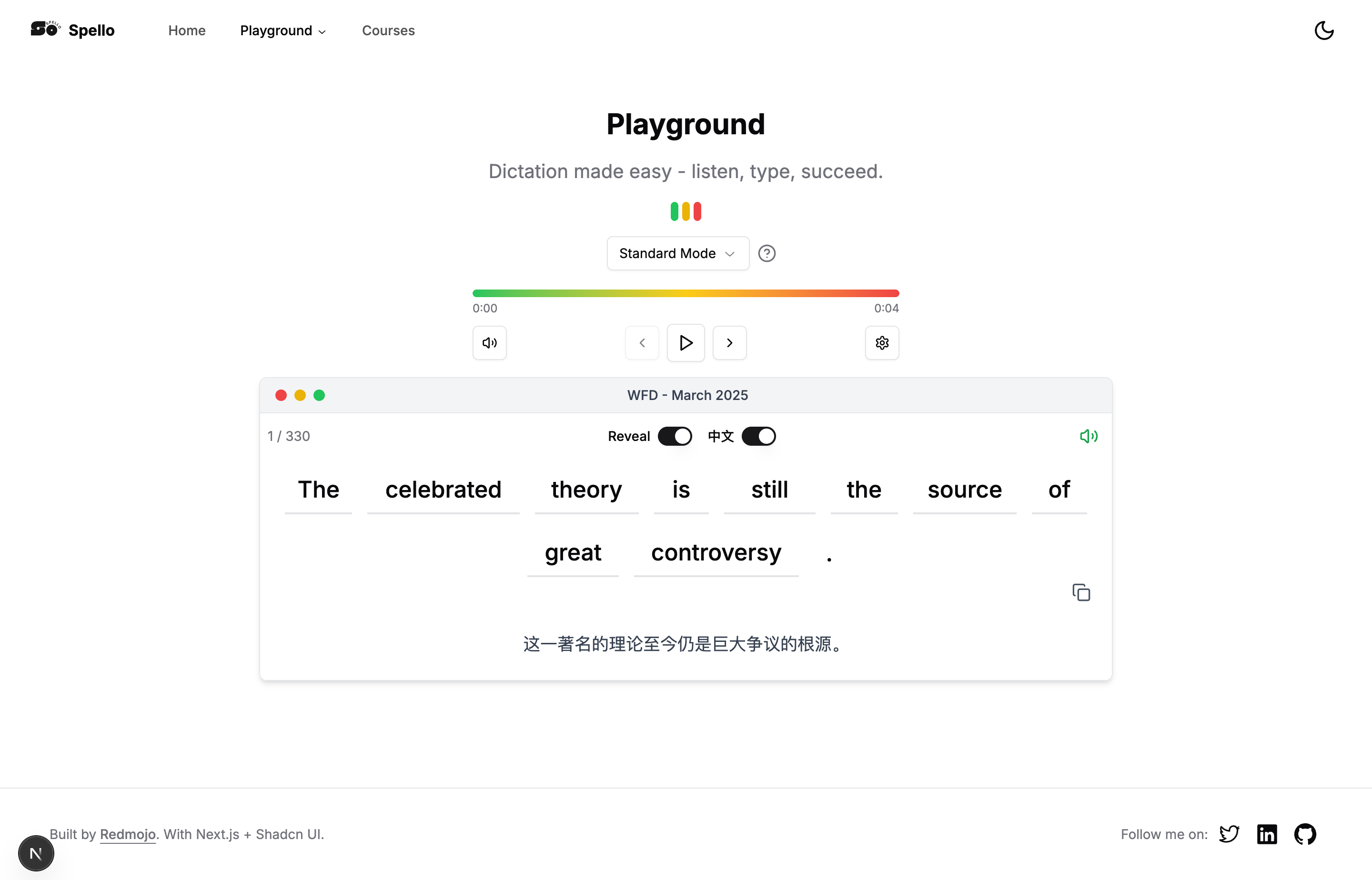Image resolution: width=1372 pixels, height=880 pixels.
Task: Disable the 中文 translation switch
Action: tap(758, 437)
